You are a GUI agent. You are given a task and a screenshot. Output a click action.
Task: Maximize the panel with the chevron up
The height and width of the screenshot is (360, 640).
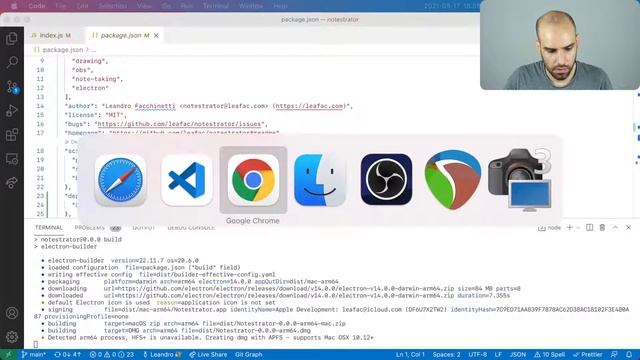click(x=615, y=227)
